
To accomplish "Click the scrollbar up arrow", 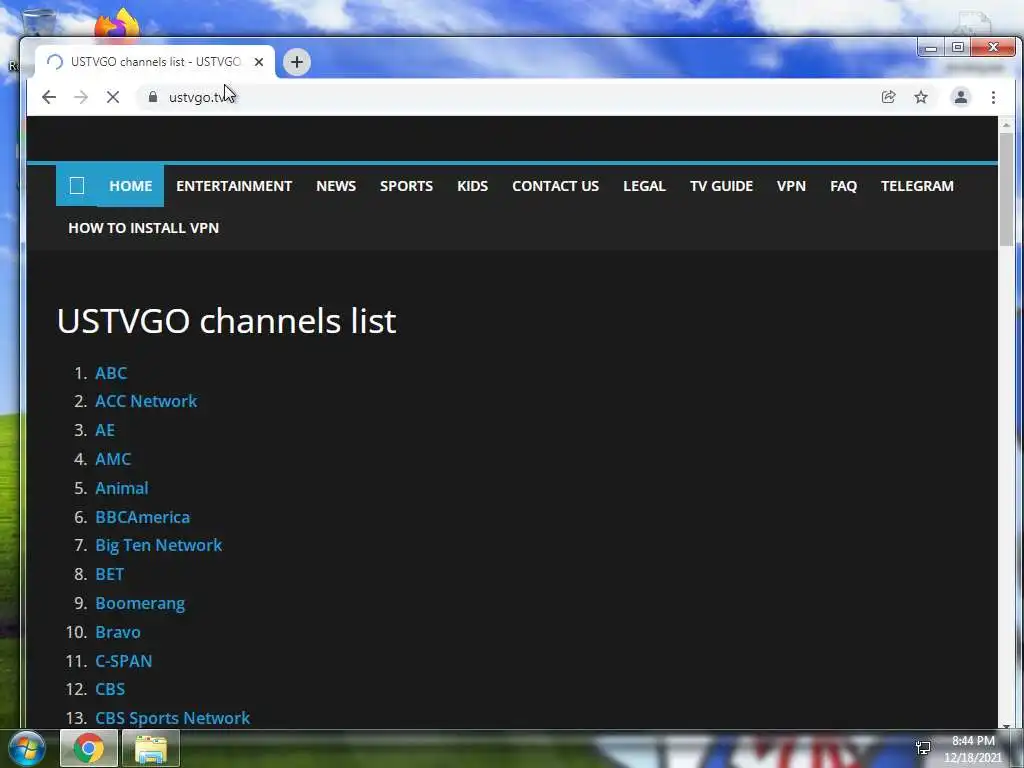I will [x=1006, y=123].
